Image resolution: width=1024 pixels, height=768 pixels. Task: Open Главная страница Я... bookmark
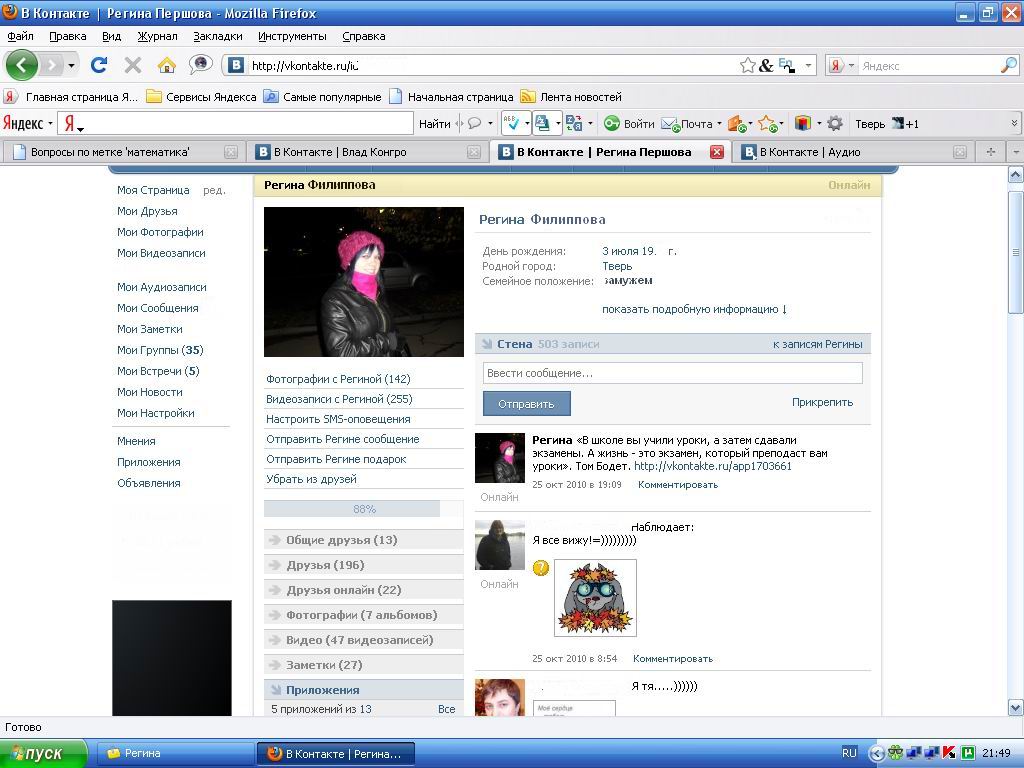(x=71, y=97)
